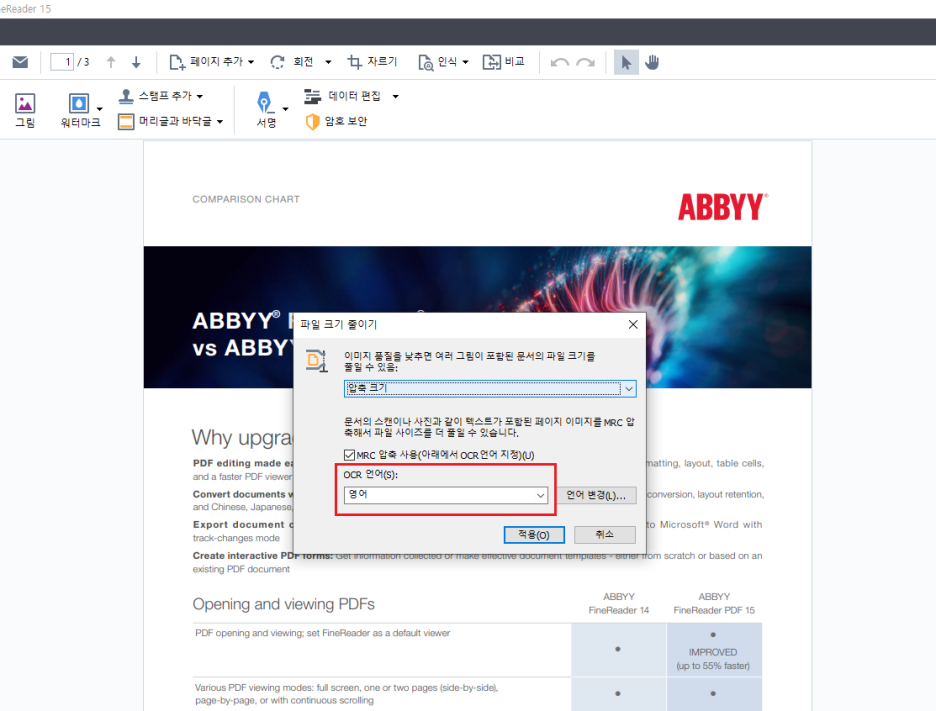Screen dimensions: 936x711
Task: Select the pointer arrow tool
Action: pyautogui.click(x=626, y=62)
